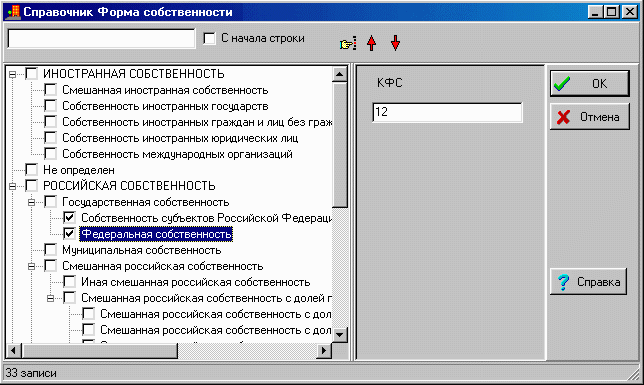Screen dimensions: 644x385
Task: Check РОССИЙСКАЯ СОБСТВЕННОСТЬ checkbox
Action: pyautogui.click(x=31, y=186)
